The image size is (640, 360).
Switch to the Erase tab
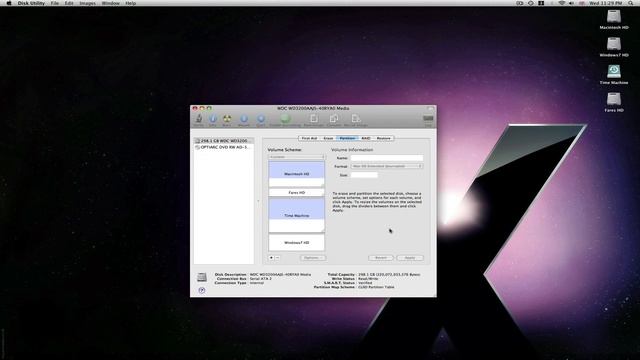click(328, 138)
